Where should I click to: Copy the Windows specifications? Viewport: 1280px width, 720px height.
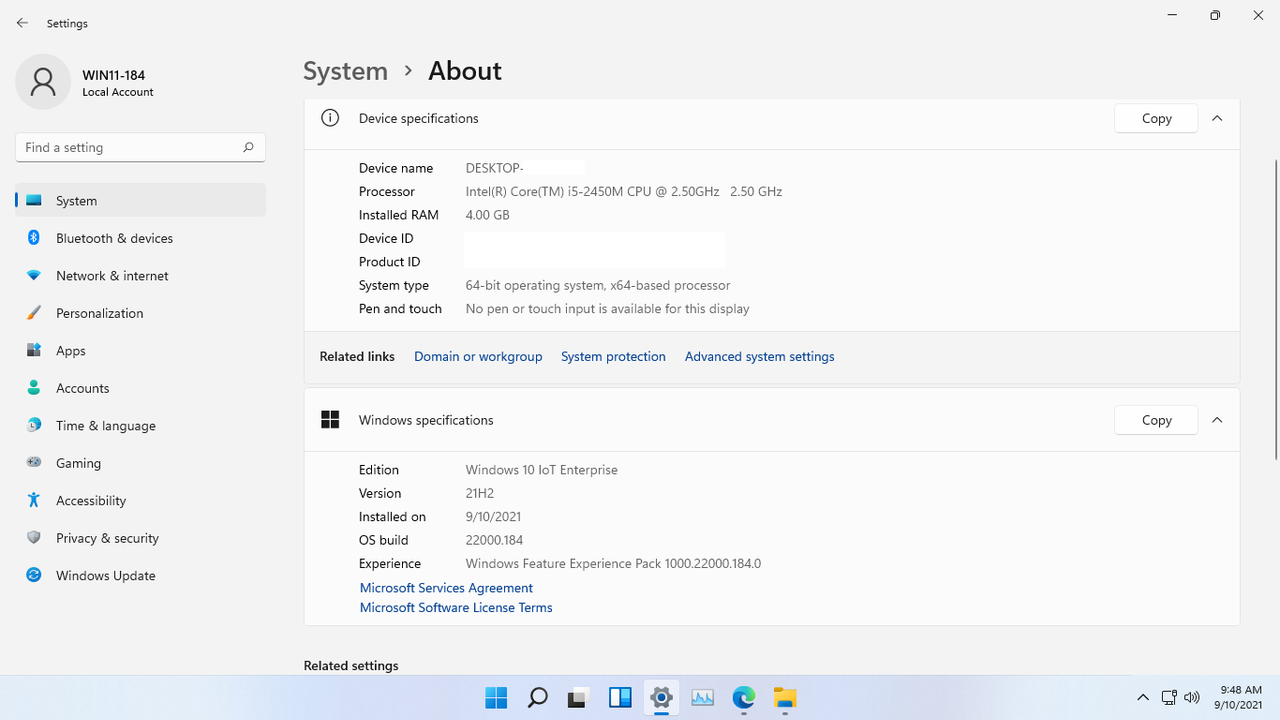pyautogui.click(x=1156, y=420)
